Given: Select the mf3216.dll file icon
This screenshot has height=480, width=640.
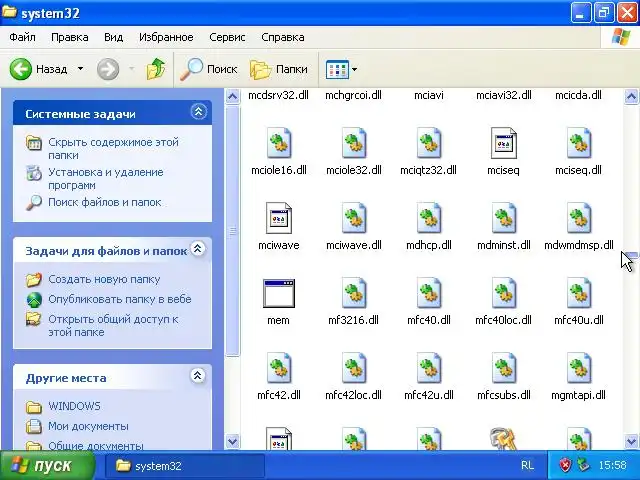Looking at the screenshot, I should (x=354, y=293).
